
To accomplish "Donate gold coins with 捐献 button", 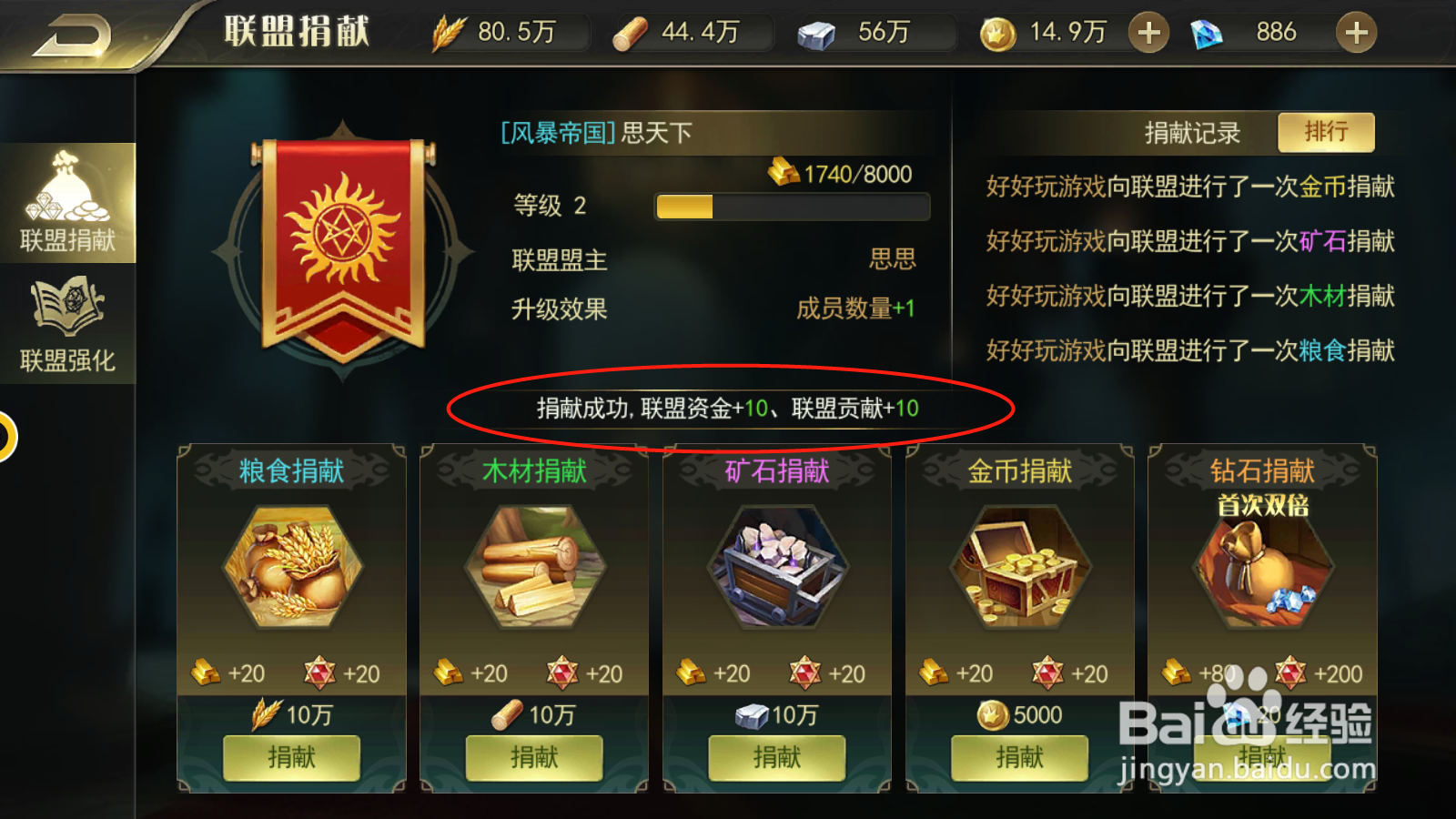I will pyautogui.click(x=1019, y=757).
